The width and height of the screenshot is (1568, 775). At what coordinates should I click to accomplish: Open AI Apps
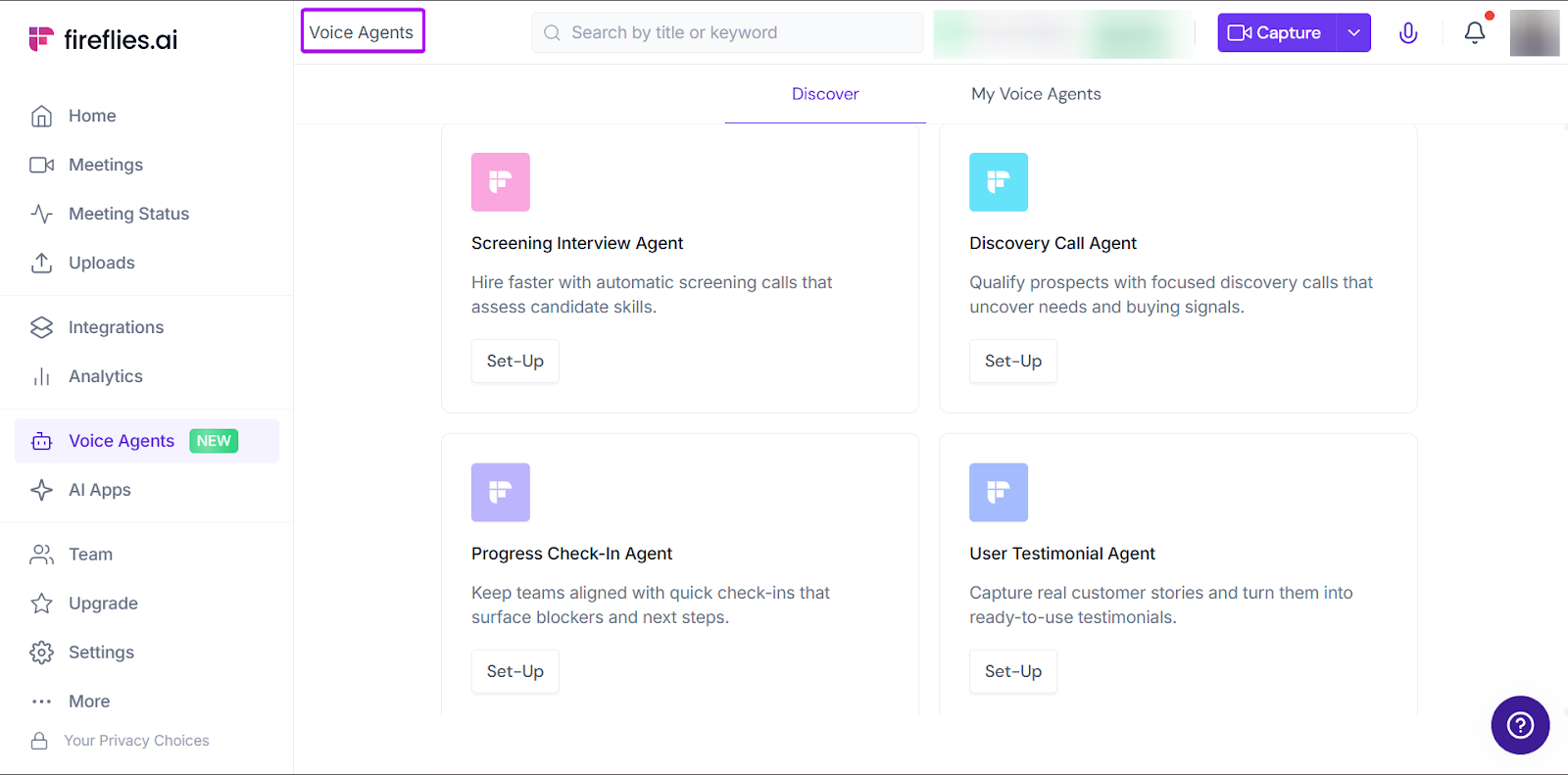coord(99,490)
